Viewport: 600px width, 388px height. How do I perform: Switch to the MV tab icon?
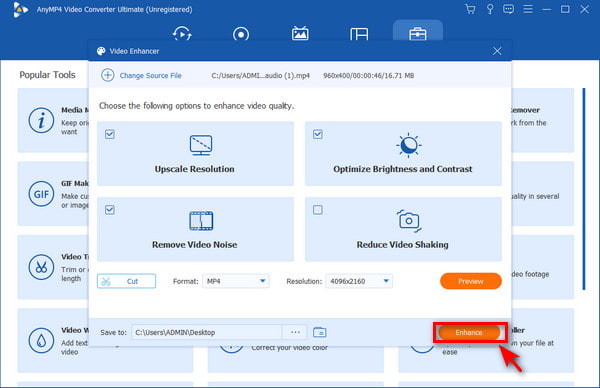[x=300, y=34]
